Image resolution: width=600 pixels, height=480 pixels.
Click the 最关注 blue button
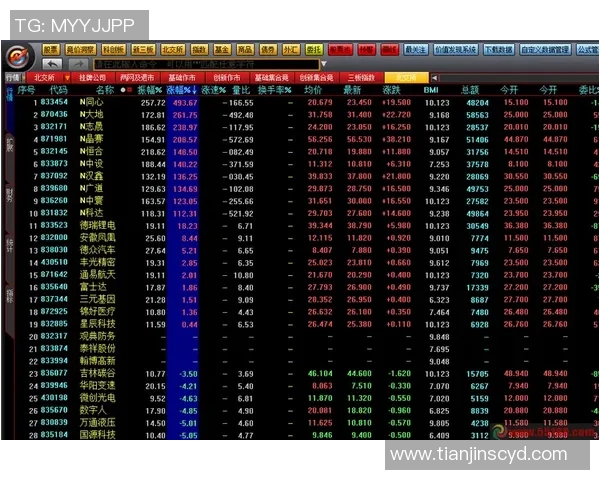(415, 50)
